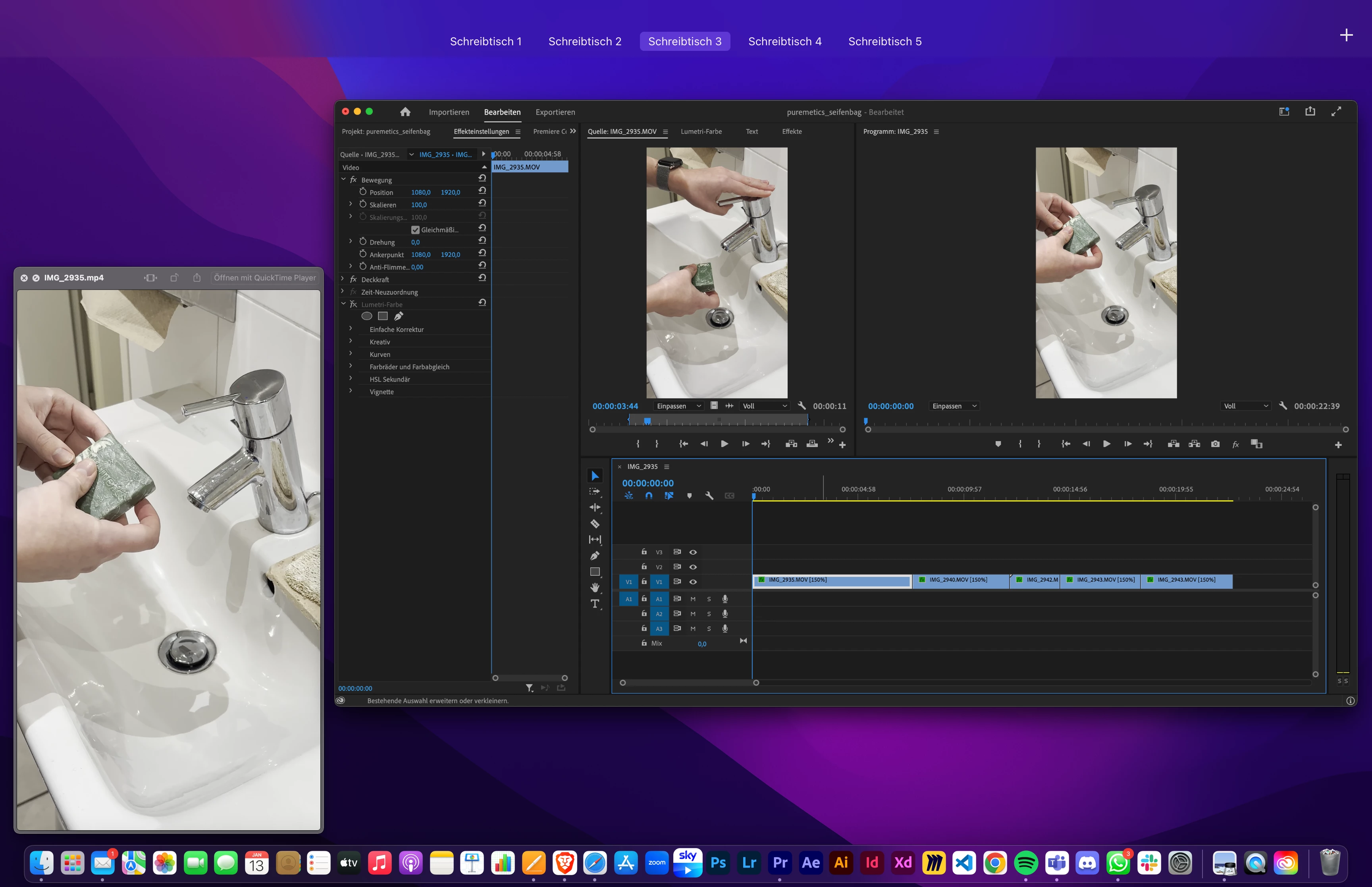Toggle the Gleichmäßi... uniform scale checkbox
This screenshot has height=887, width=1372.
[x=415, y=230]
